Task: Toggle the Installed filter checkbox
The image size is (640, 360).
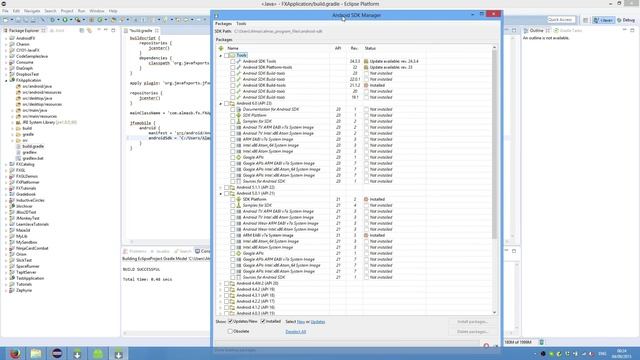Action: coord(263,322)
